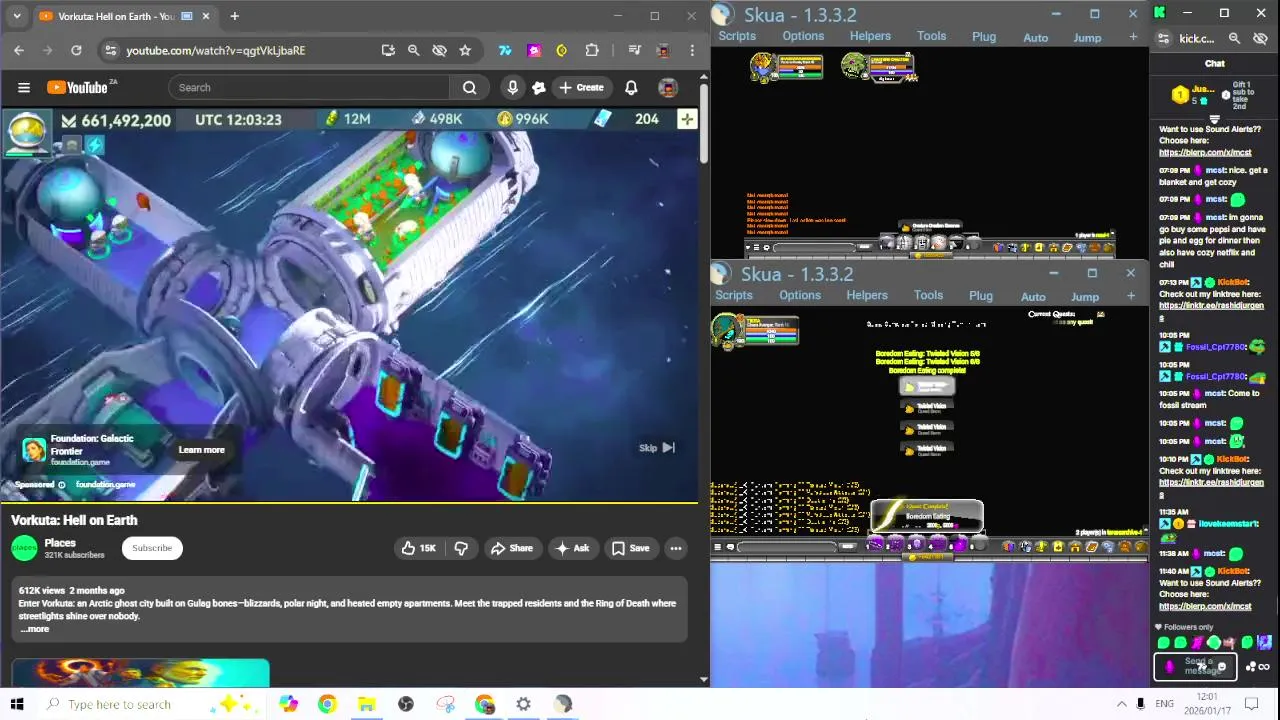
Task: Open the Helpers menu in top Skua window
Action: click(870, 36)
